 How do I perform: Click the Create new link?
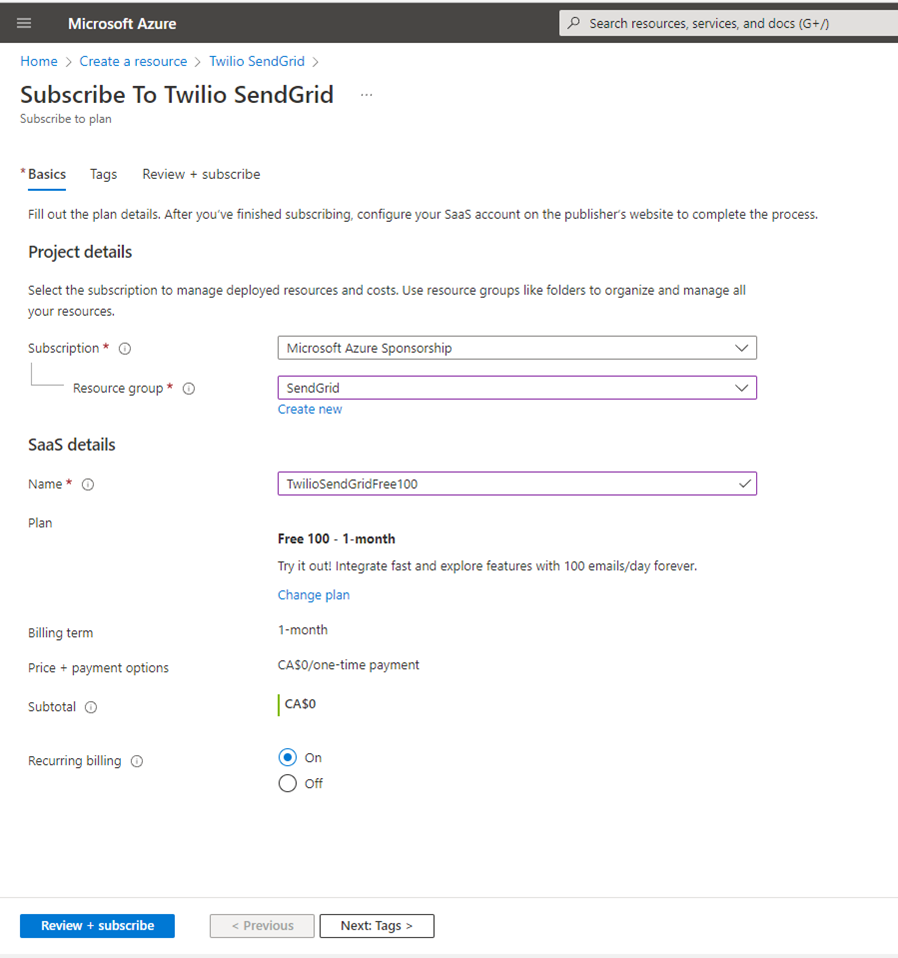(x=310, y=409)
